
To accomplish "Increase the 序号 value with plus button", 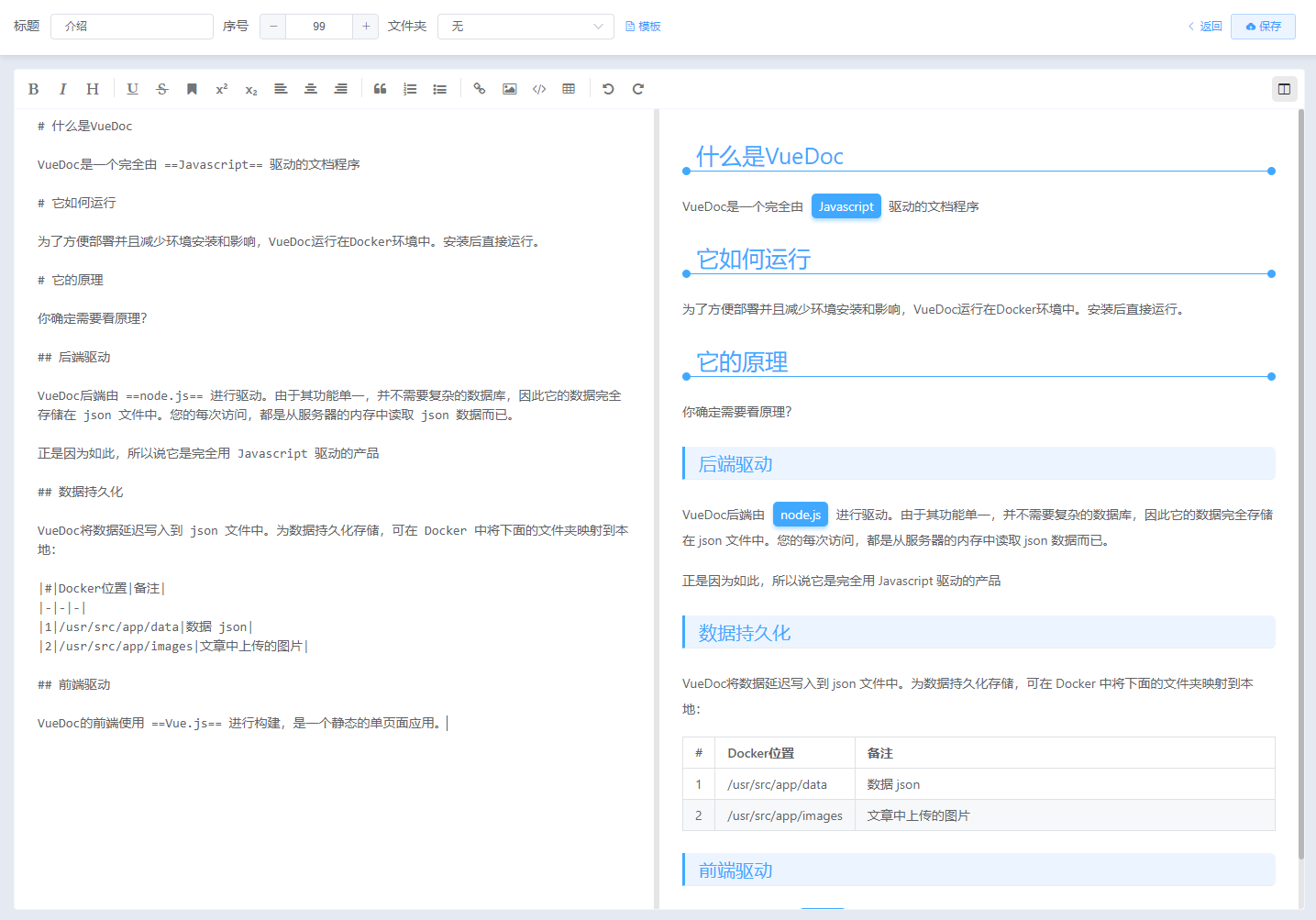I will 366,27.
